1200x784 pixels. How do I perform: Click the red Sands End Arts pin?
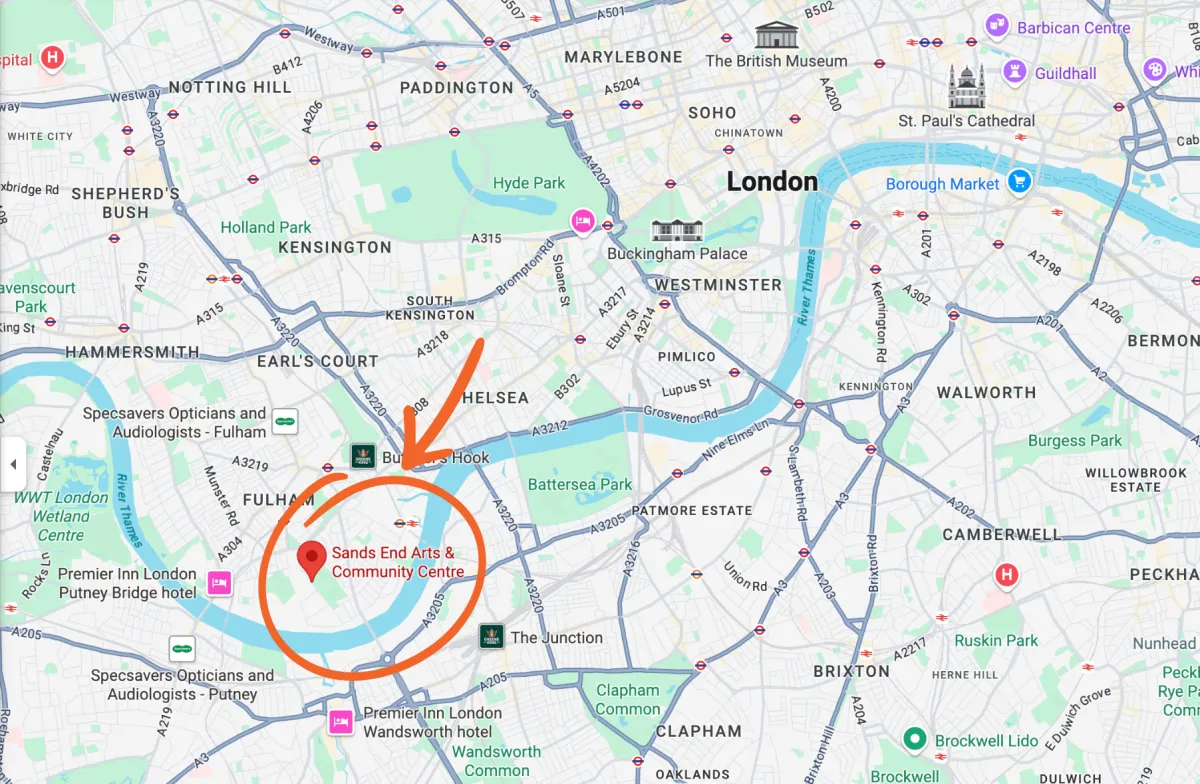(x=314, y=562)
